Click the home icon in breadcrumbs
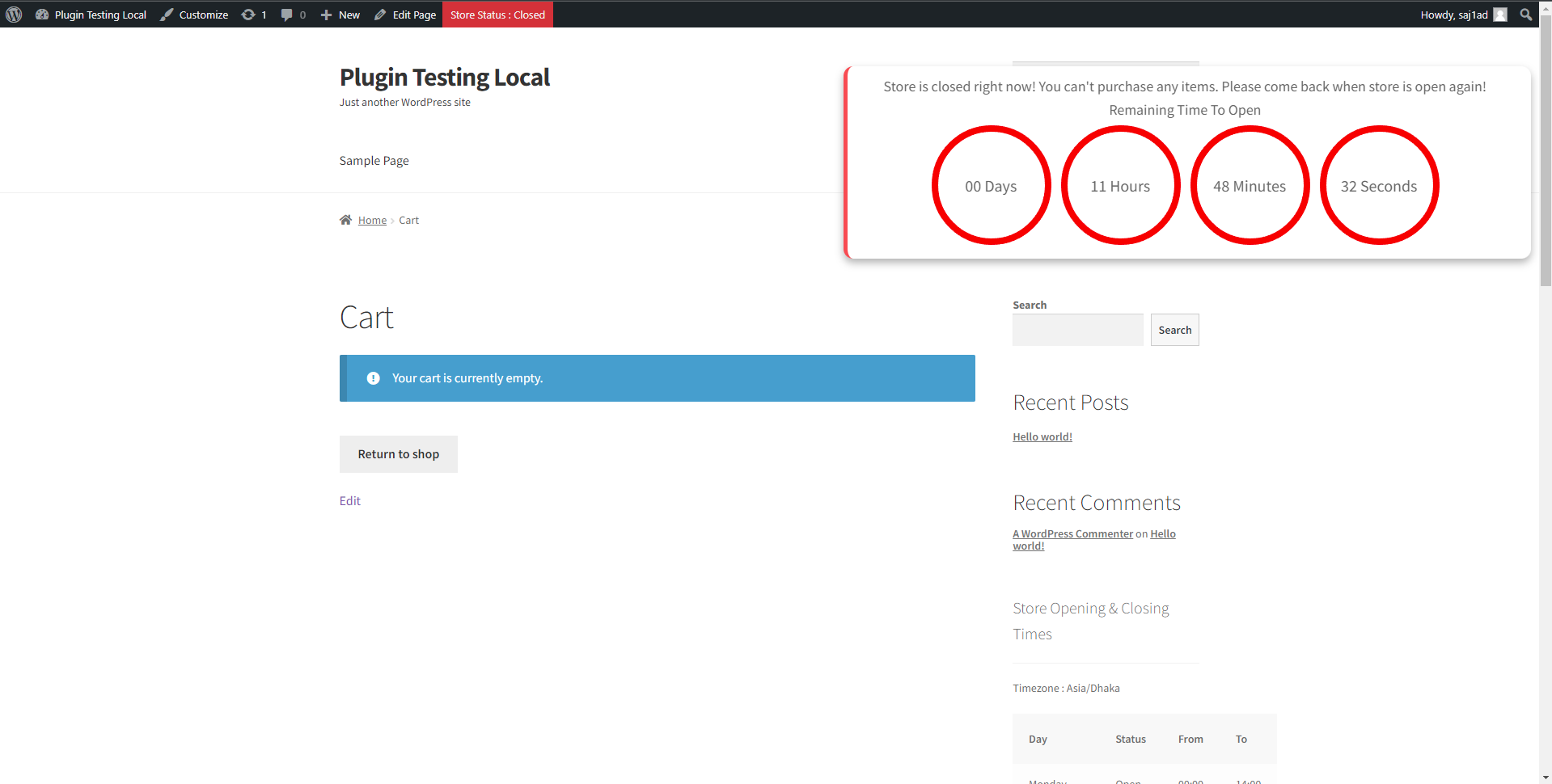The height and width of the screenshot is (784, 1552). point(345,220)
